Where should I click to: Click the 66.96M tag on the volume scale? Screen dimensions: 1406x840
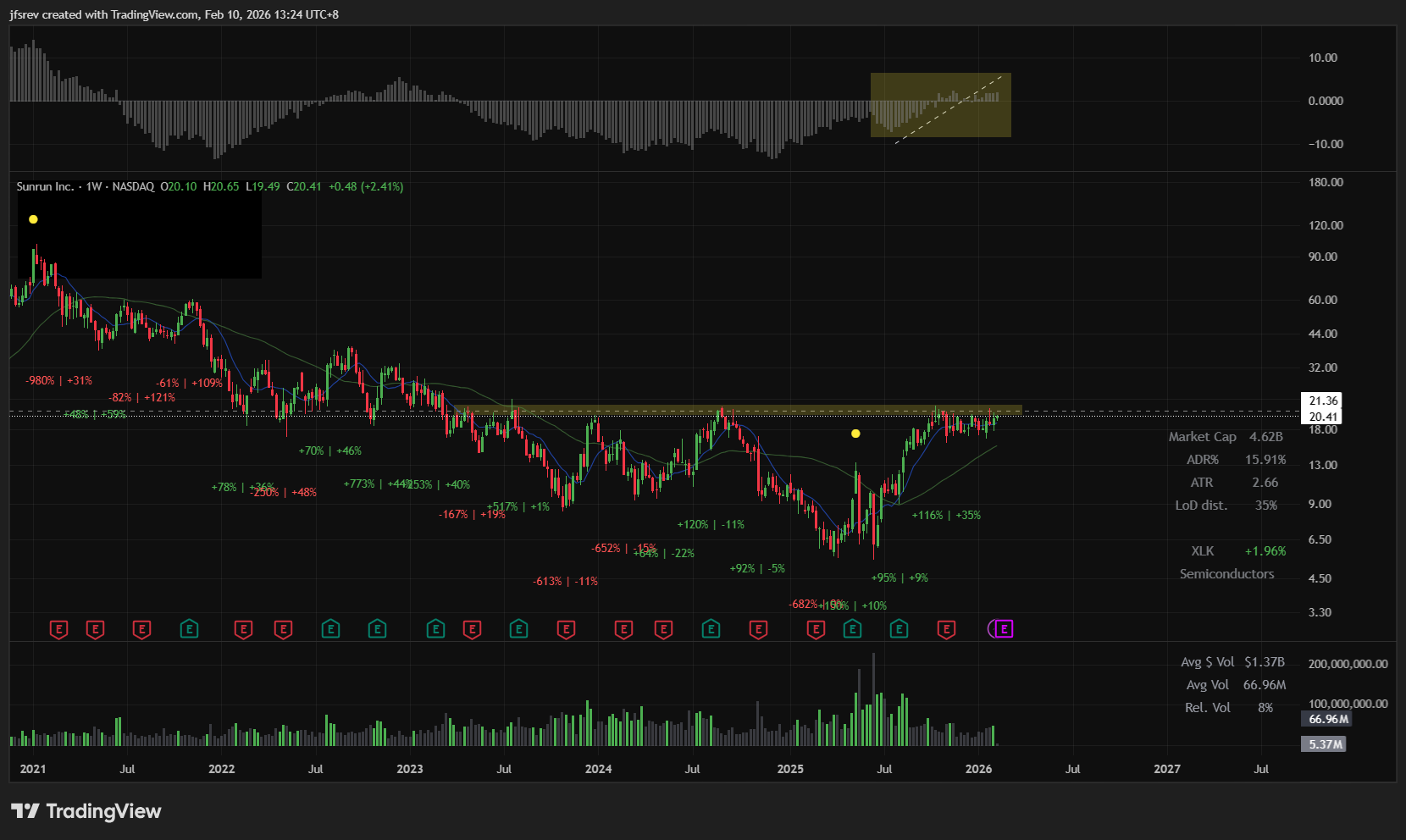pyautogui.click(x=1327, y=719)
